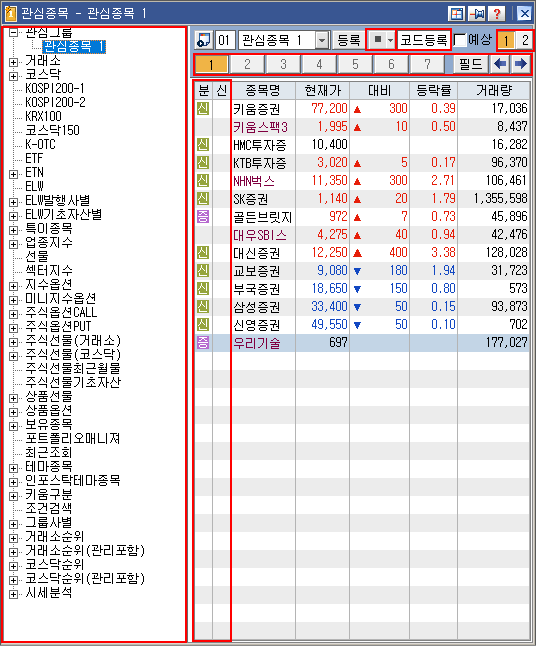Screen dimensions: 536x646
Task: Expand the 시세분석 tree node
Action: 13,595
